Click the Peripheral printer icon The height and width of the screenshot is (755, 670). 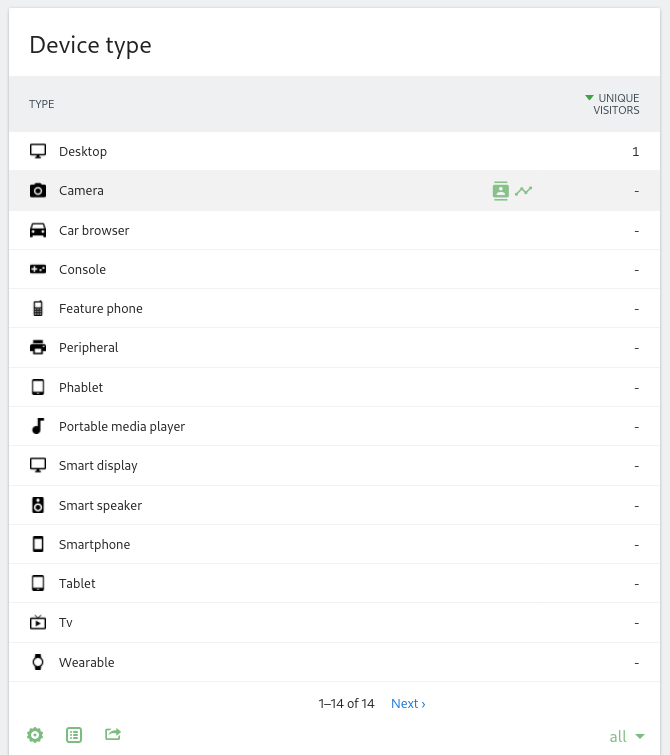tap(38, 348)
